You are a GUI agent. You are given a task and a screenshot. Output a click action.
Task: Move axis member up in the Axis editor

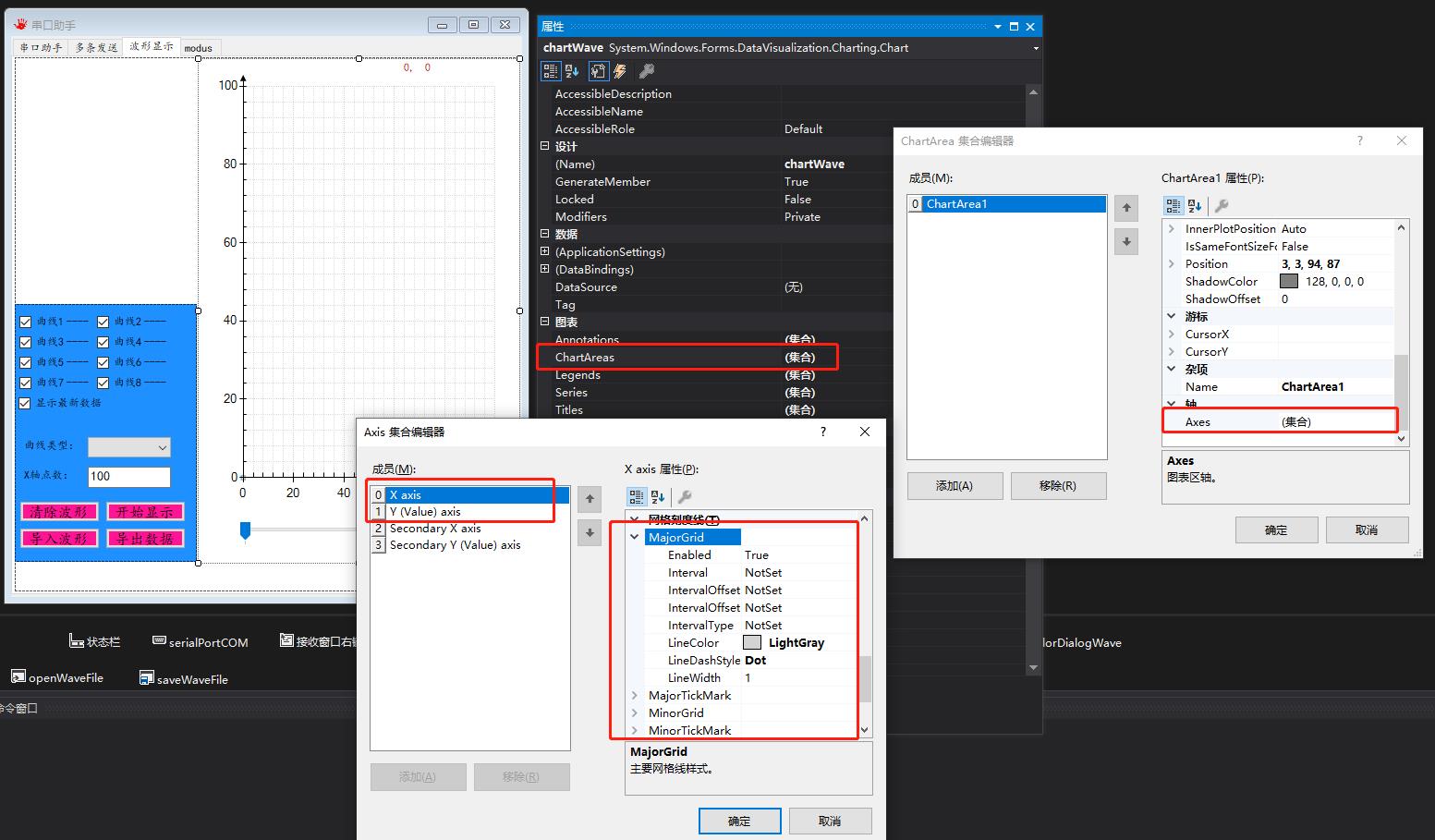590,499
